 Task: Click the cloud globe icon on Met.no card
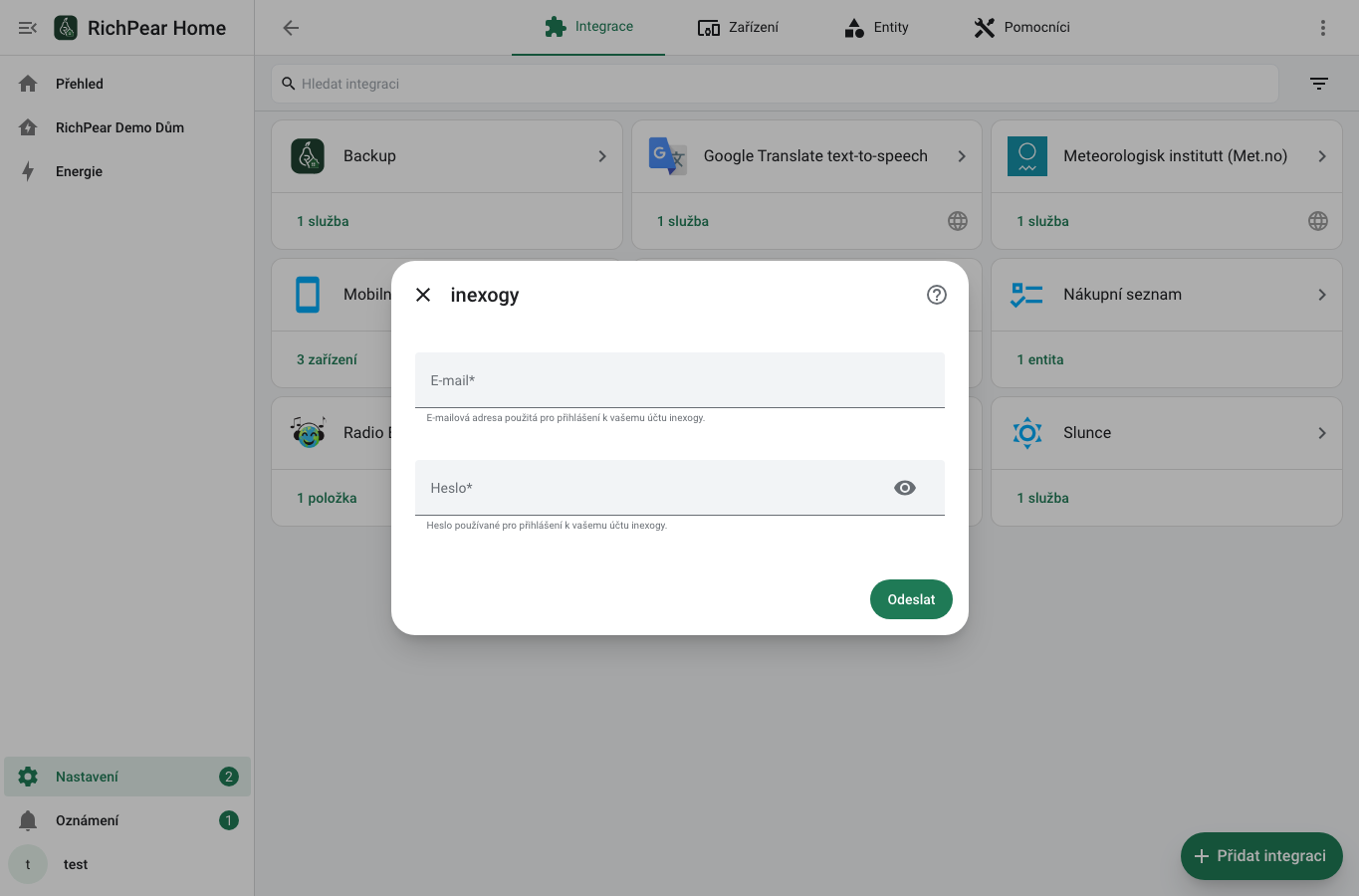pyautogui.click(x=1318, y=221)
